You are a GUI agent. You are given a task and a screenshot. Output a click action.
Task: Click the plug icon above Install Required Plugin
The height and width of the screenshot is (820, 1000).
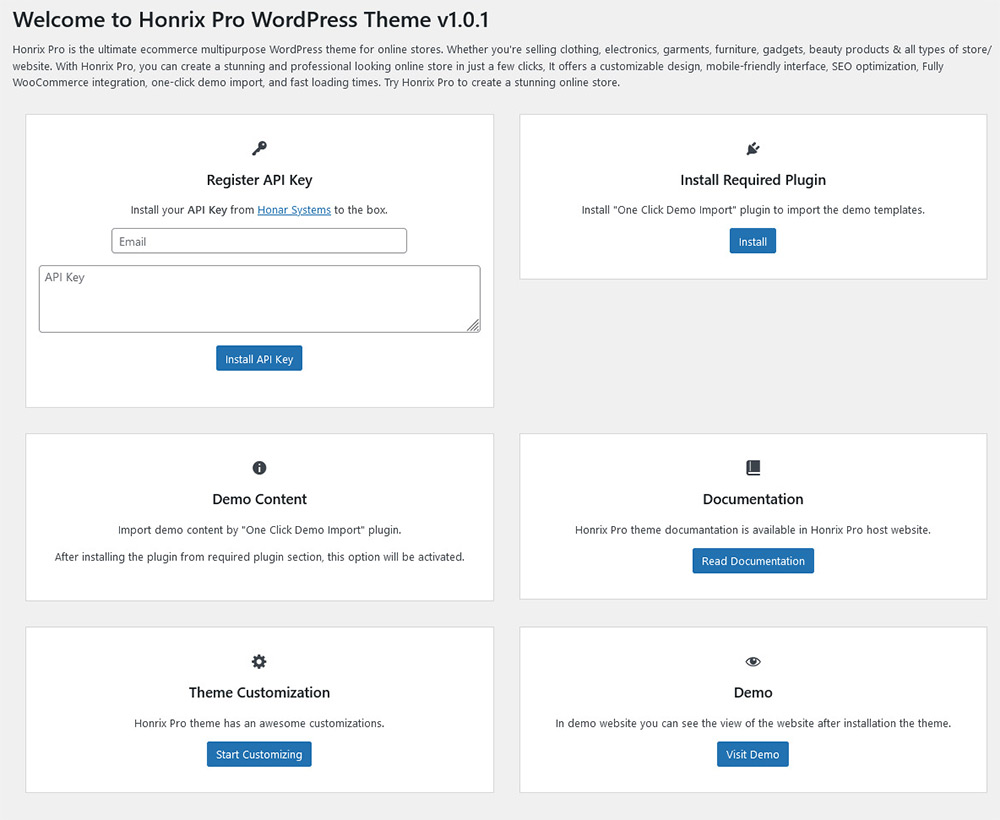click(753, 149)
